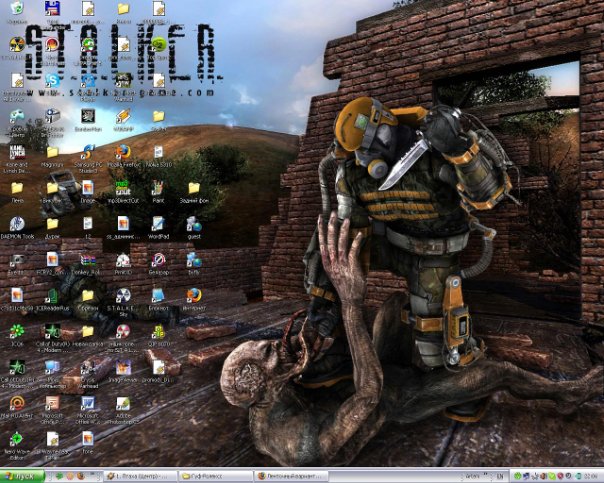Launch ImageReady desktop shortcut
The height and width of the screenshot is (483, 604).
coord(123,368)
